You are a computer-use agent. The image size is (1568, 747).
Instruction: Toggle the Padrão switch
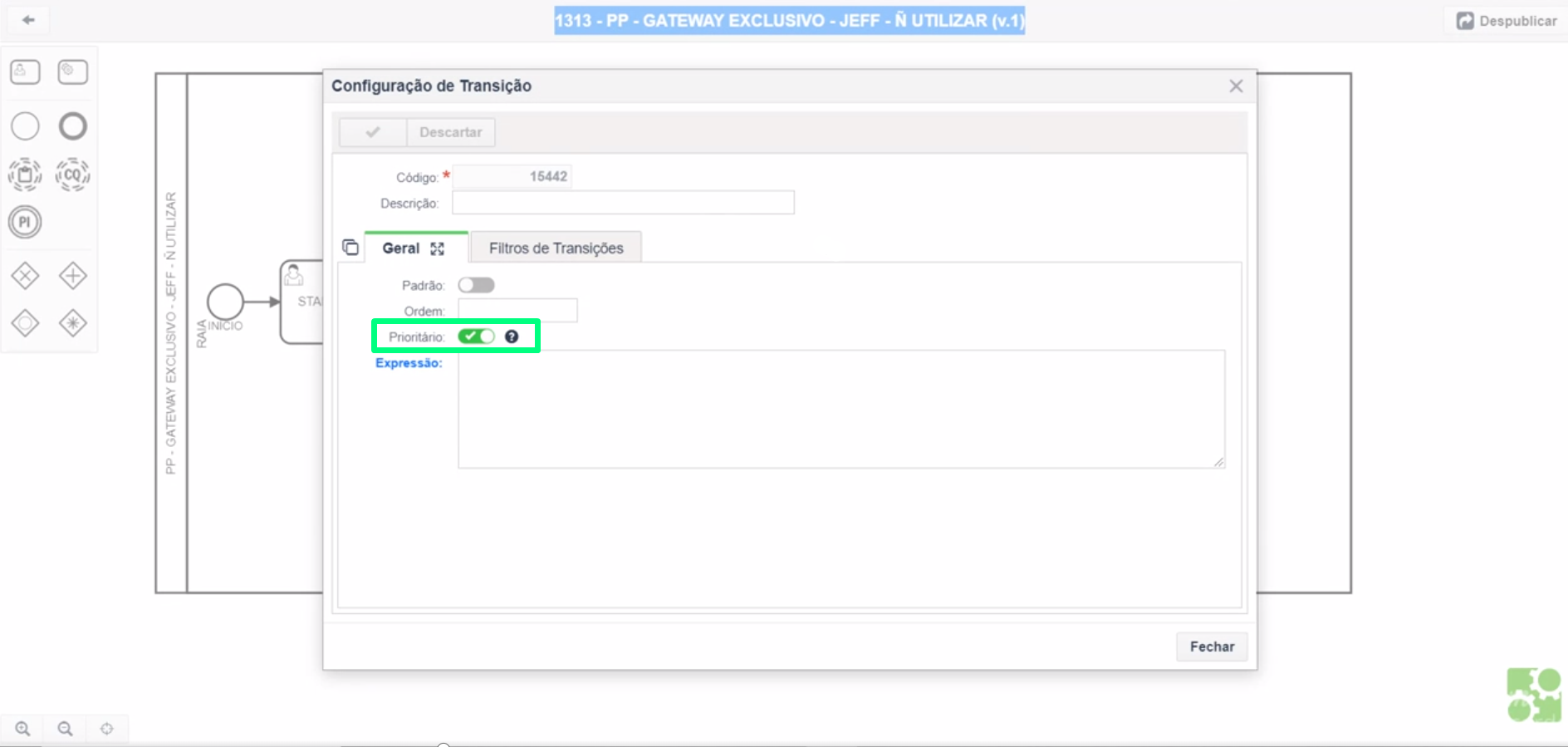[476, 285]
